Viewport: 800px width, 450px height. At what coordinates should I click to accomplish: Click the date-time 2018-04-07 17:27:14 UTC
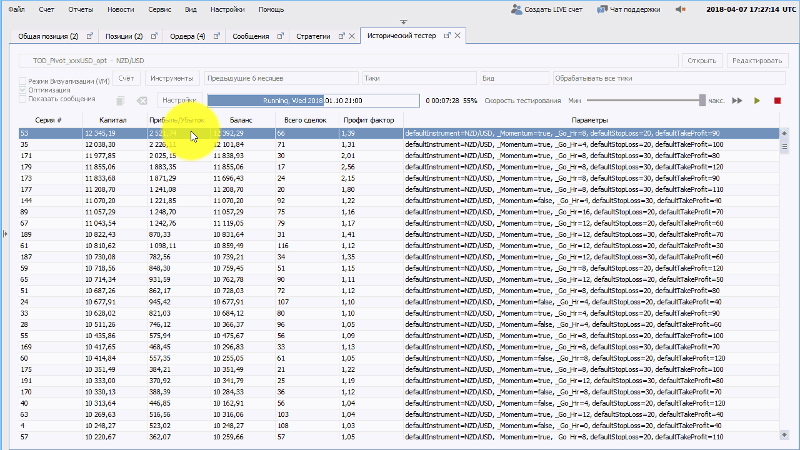pyautogui.click(x=750, y=9)
